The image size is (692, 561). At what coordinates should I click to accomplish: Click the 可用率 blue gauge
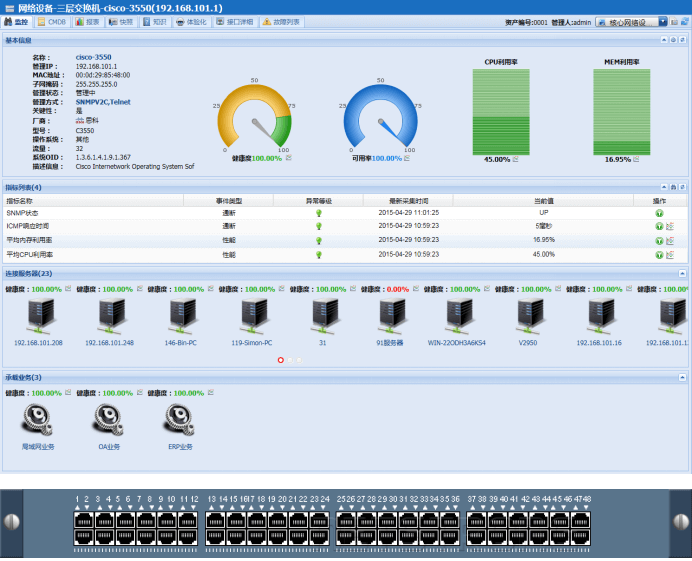[380, 116]
